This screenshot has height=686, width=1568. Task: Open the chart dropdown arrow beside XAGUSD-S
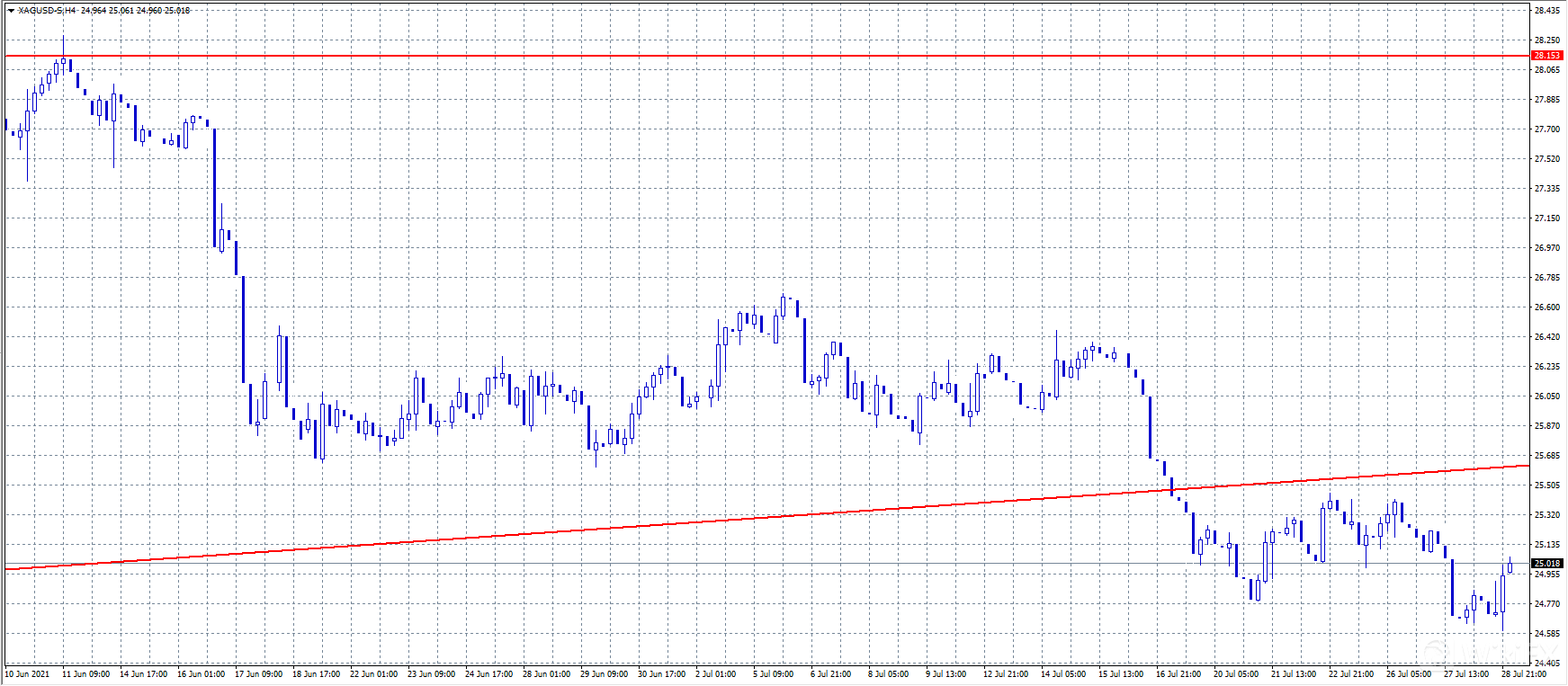pyautogui.click(x=11, y=11)
